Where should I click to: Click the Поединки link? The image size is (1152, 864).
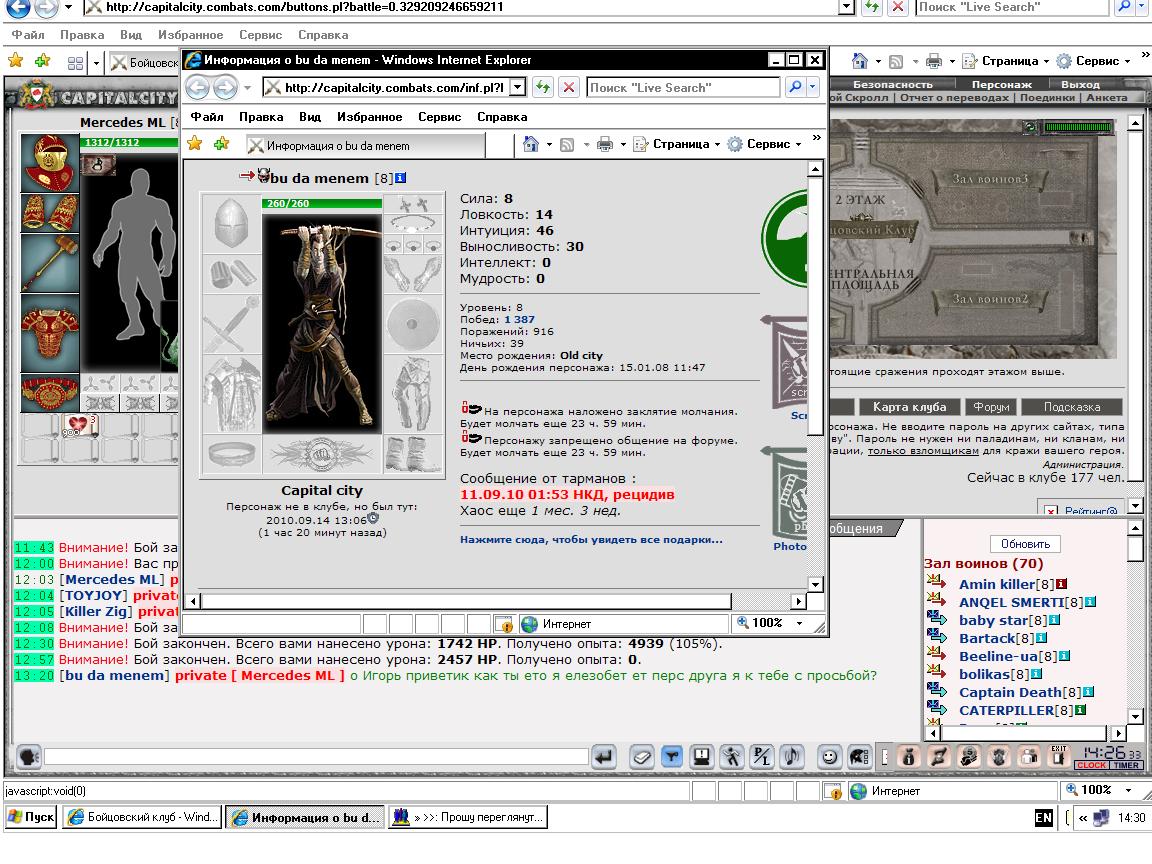point(1047,97)
